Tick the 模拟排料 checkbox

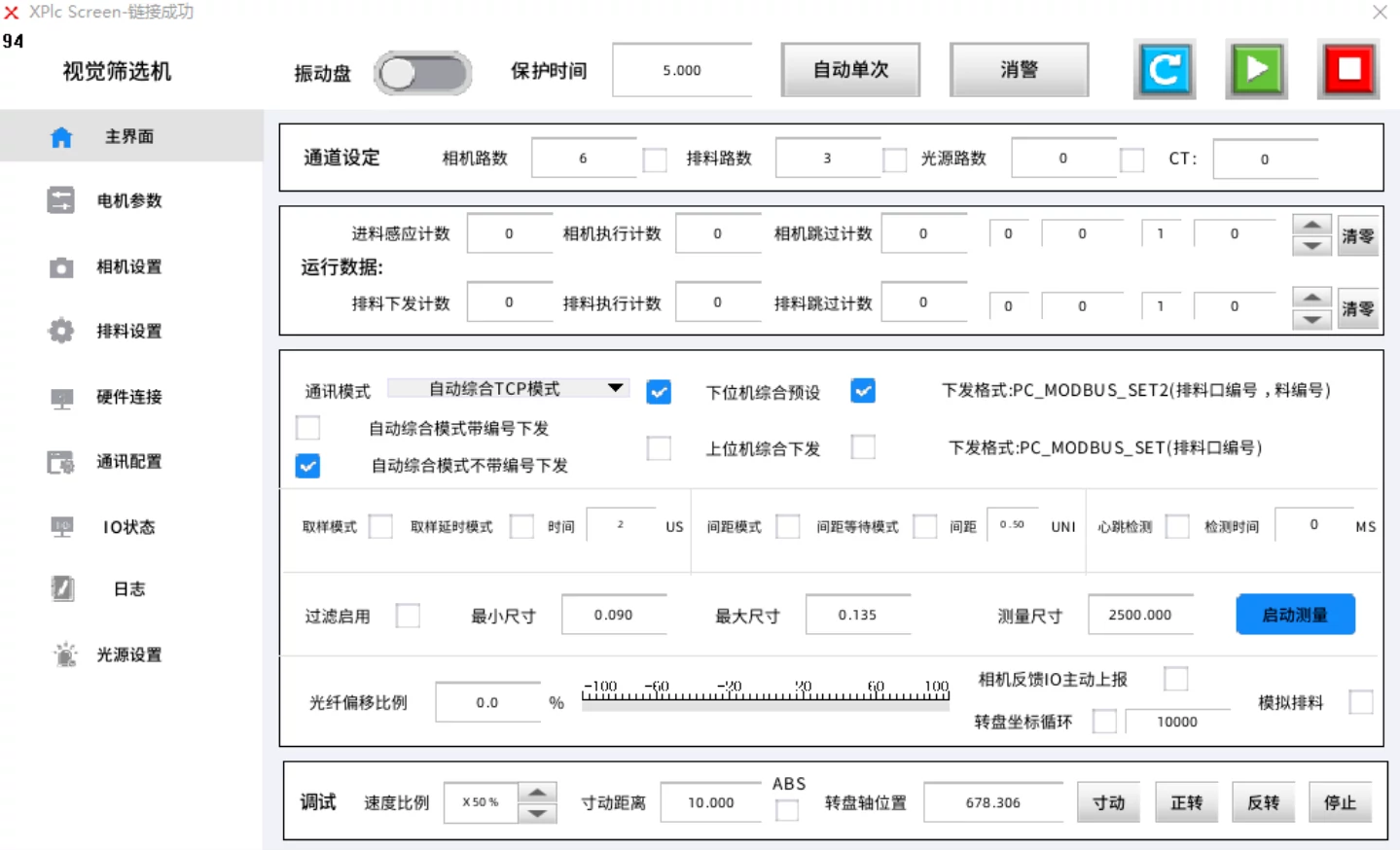1361,701
